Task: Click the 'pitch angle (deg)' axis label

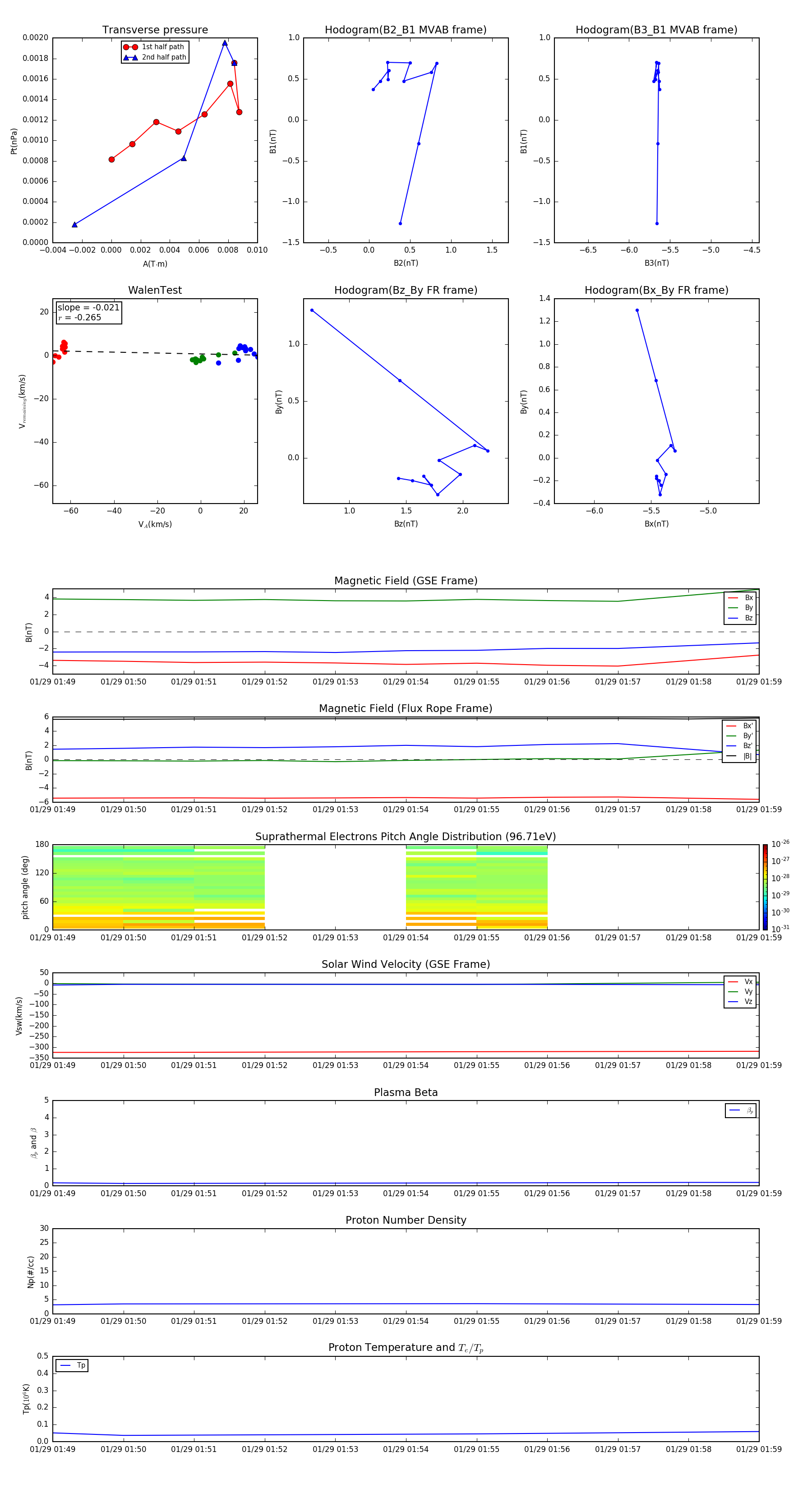Action: tap(25, 887)
